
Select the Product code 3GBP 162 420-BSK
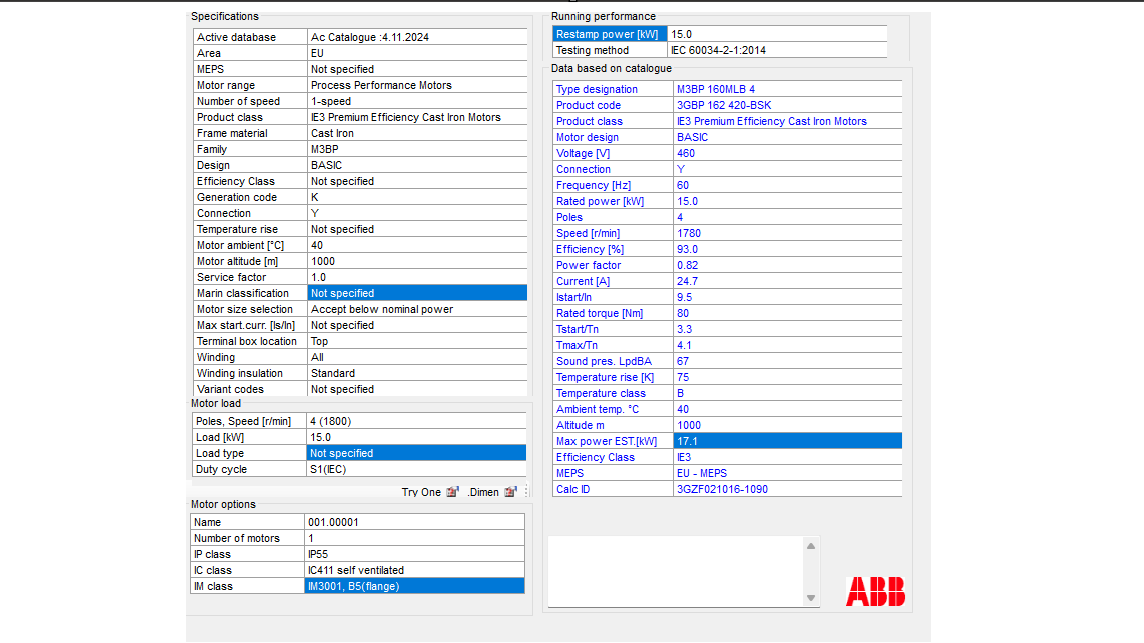pos(787,105)
